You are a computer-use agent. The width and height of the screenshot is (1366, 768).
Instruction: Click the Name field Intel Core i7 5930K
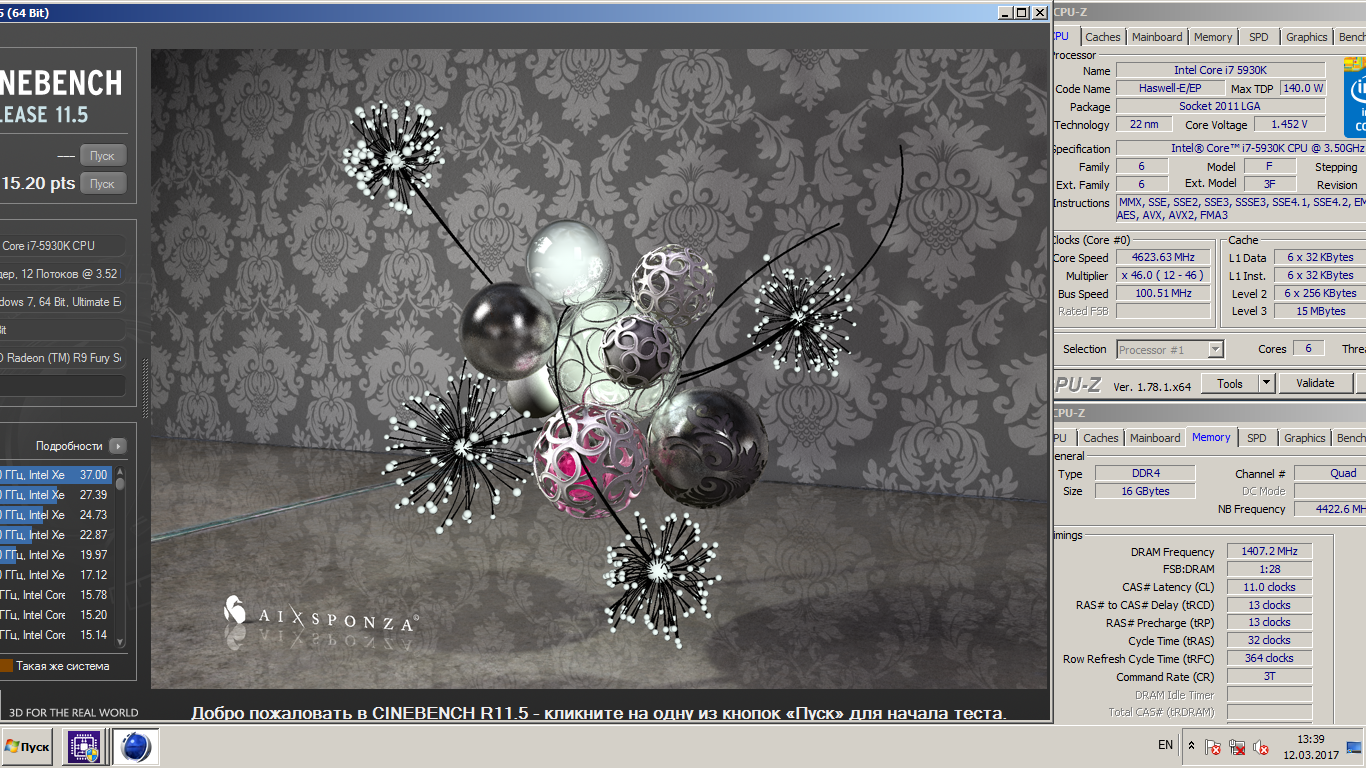pyautogui.click(x=1220, y=70)
